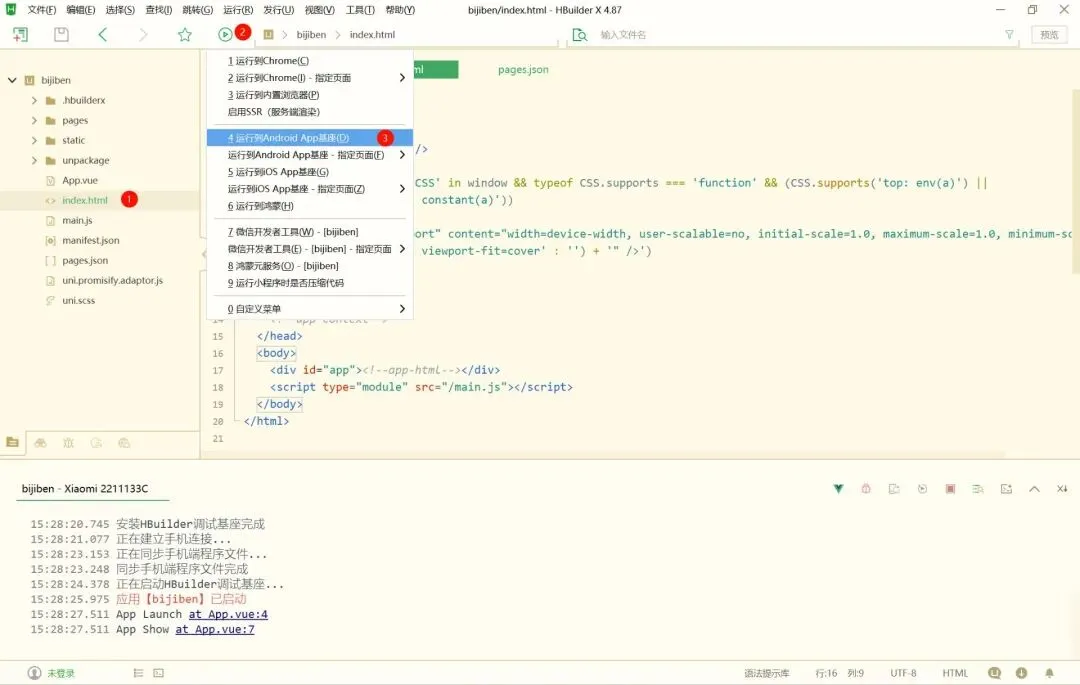Save the file with the floppy disk icon

(x=61, y=34)
